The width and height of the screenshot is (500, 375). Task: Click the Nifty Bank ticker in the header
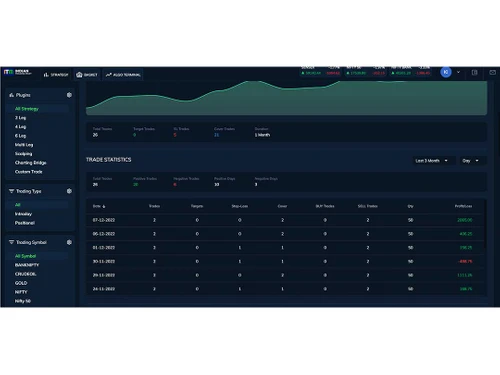(411, 71)
